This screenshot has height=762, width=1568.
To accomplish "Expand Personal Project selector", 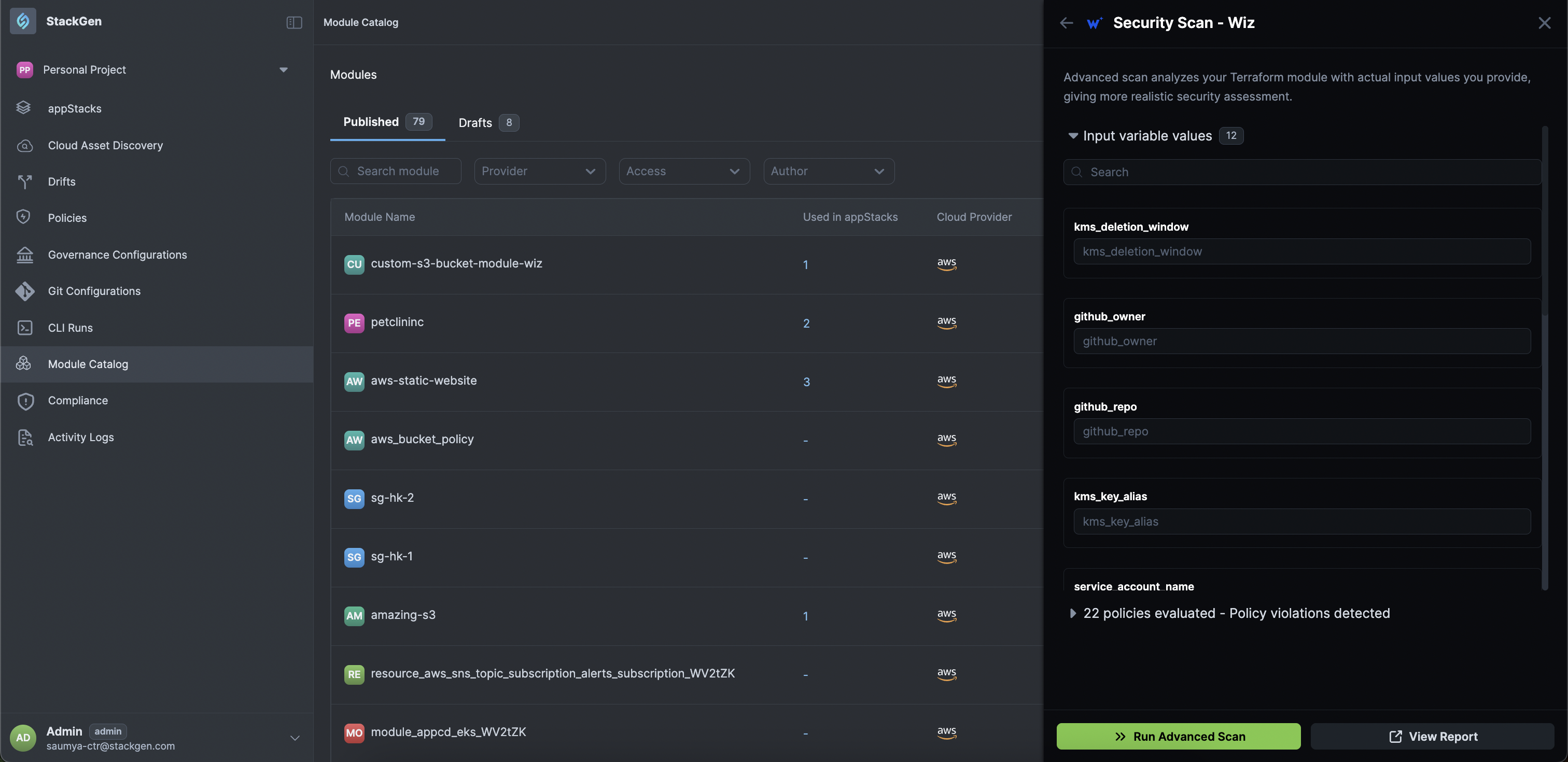I will coord(283,69).
